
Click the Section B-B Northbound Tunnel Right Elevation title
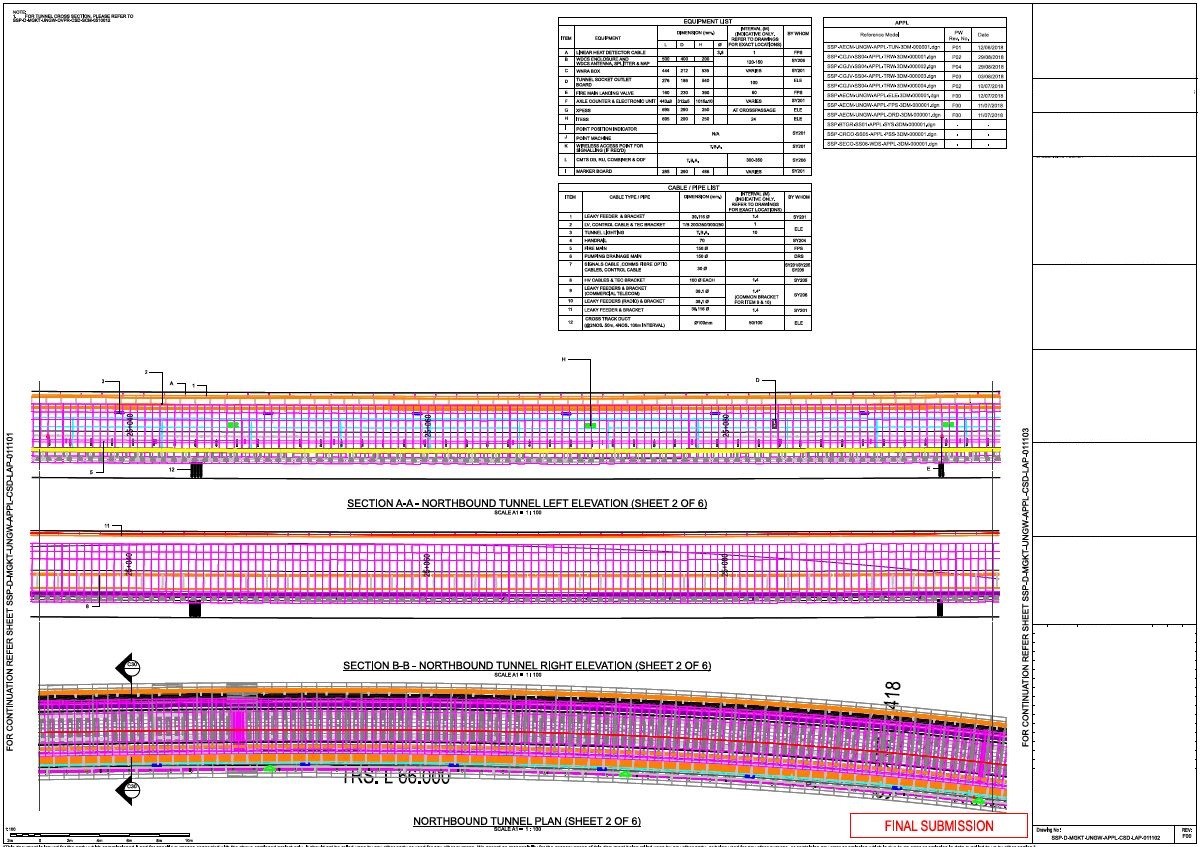pyautogui.click(x=527, y=665)
